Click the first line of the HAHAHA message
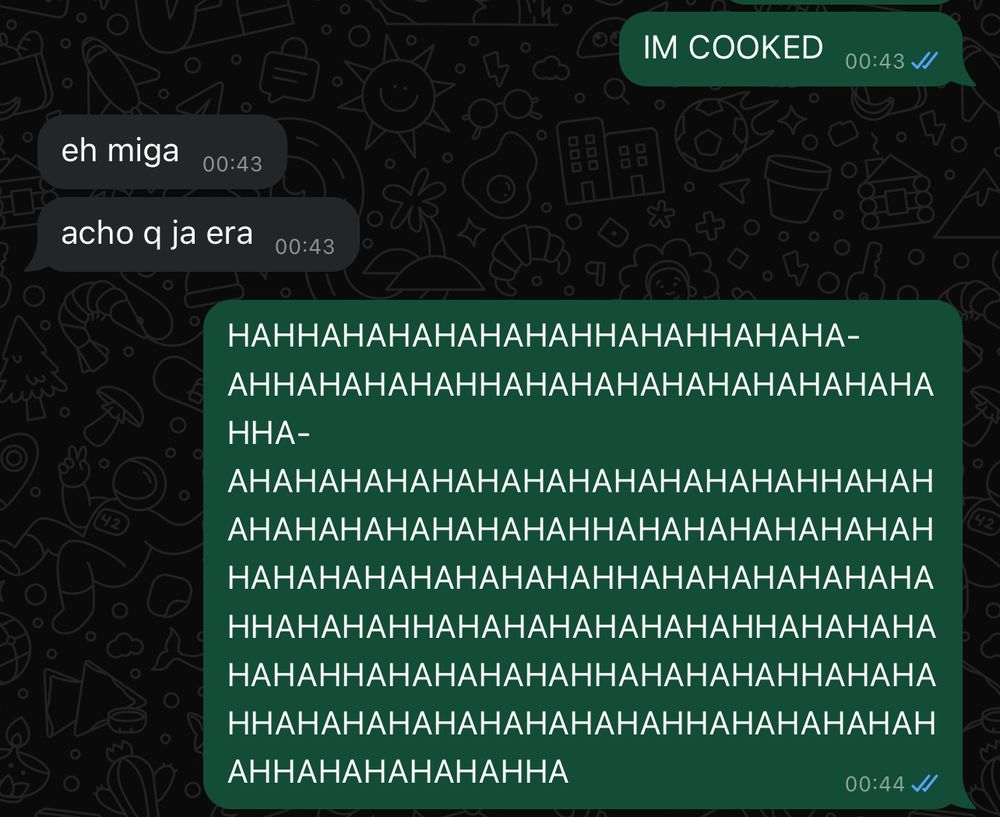The height and width of the screenshot is (817, 1000). coord(543,336)
